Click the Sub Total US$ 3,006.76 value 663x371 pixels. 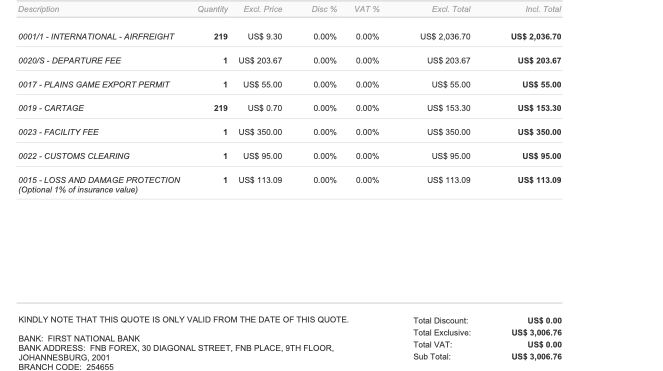(x=536, y=357)
